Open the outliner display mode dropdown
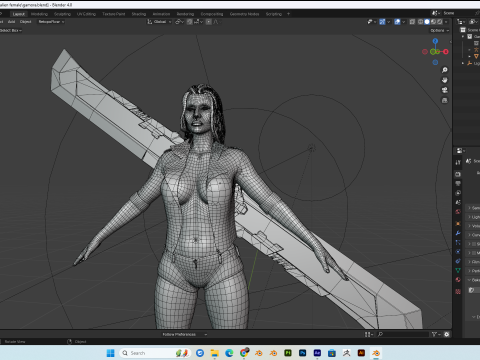 pyautogui.click(x=473, y=22)
